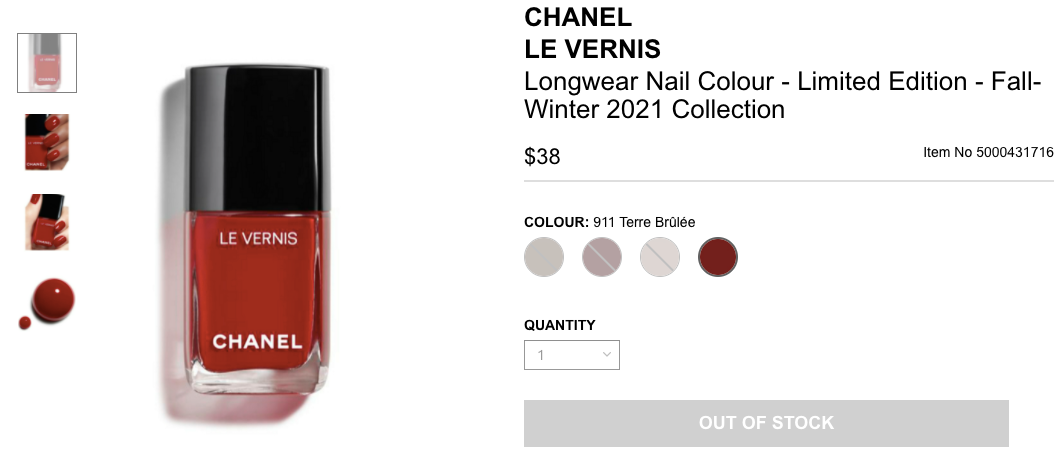Screen dimensions: 1059x451
Task: Expand quantity selector via its chevron arrow
Action: pyautogui.click(x=606, y=355)
